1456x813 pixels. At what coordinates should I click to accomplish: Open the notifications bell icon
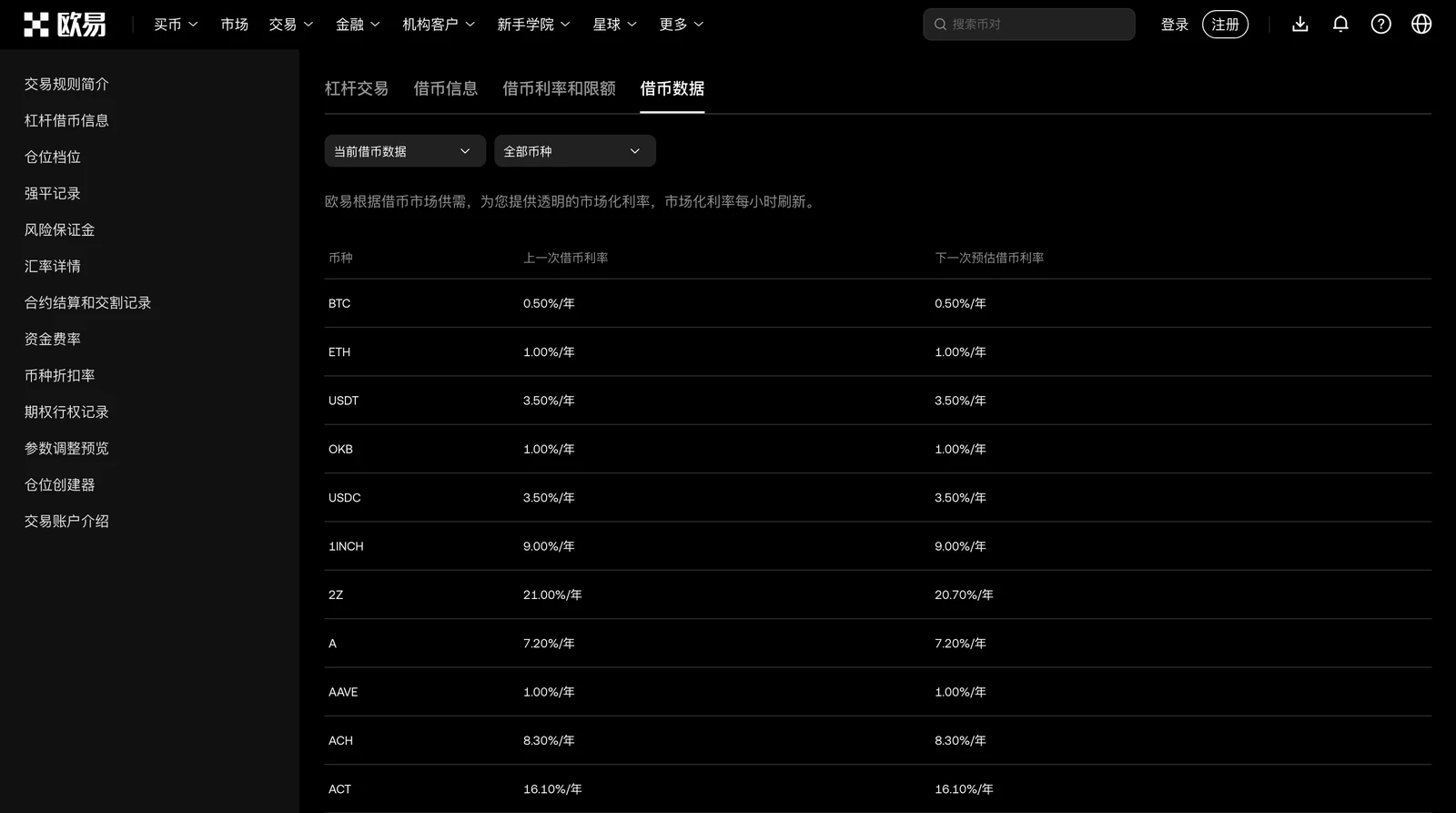1340,25
